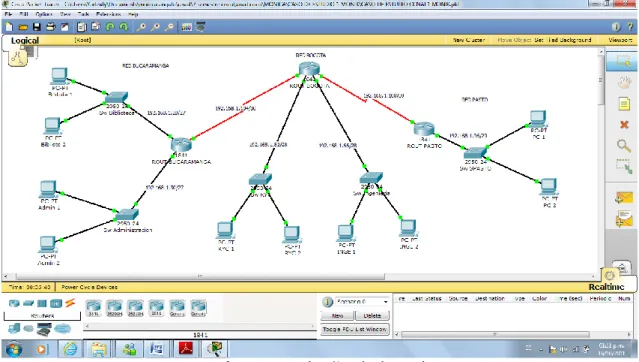Click the Redo green arrow icon

tap(123, 27)
